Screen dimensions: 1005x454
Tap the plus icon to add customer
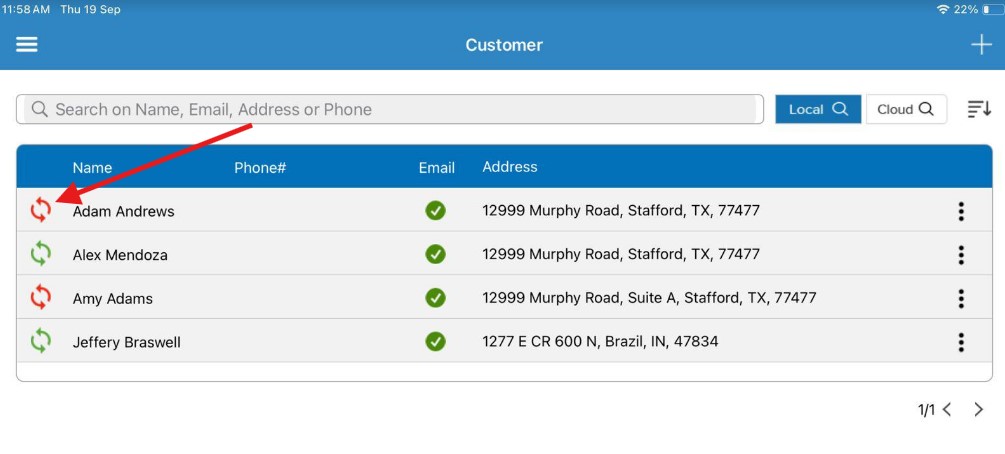(x=981, y=45)
